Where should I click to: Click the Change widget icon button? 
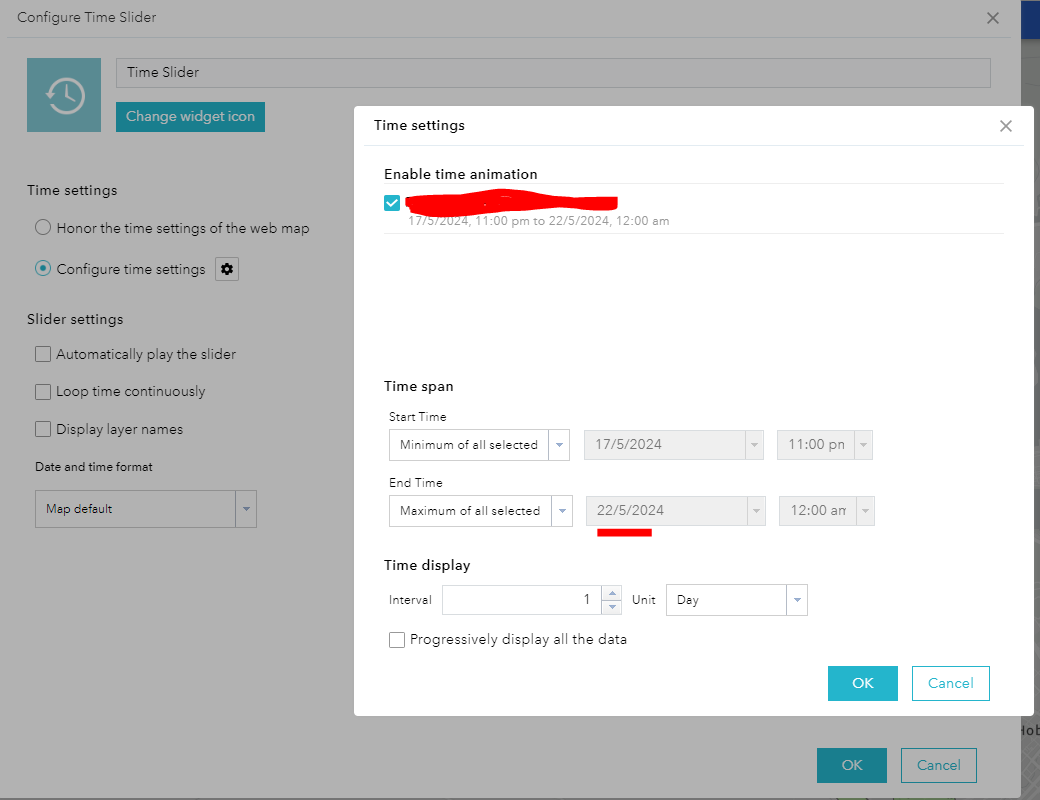(190, 116)
